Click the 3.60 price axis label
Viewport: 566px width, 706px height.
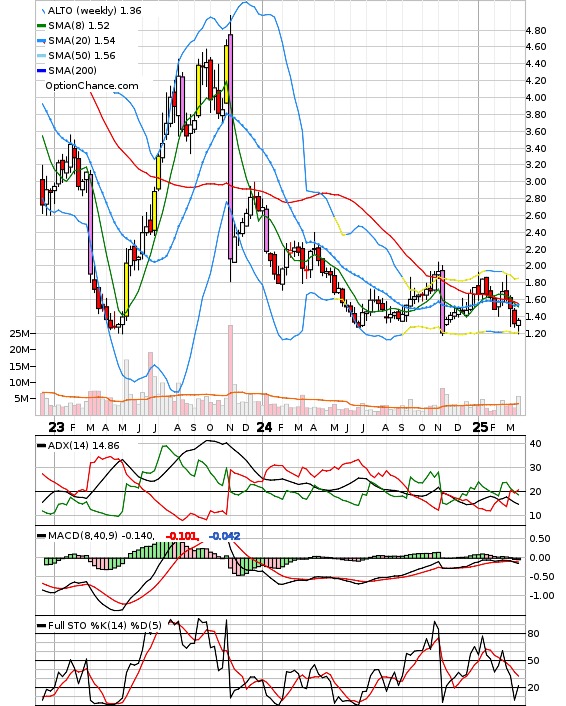click(x=536, y=131)
